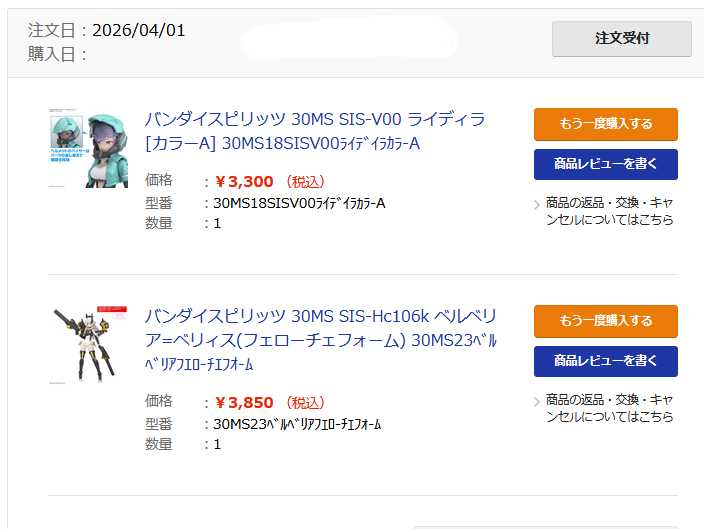This screenshot has height=529, width=704.
Task: Click the ライディラ model number value
Action: click(299, 203)
